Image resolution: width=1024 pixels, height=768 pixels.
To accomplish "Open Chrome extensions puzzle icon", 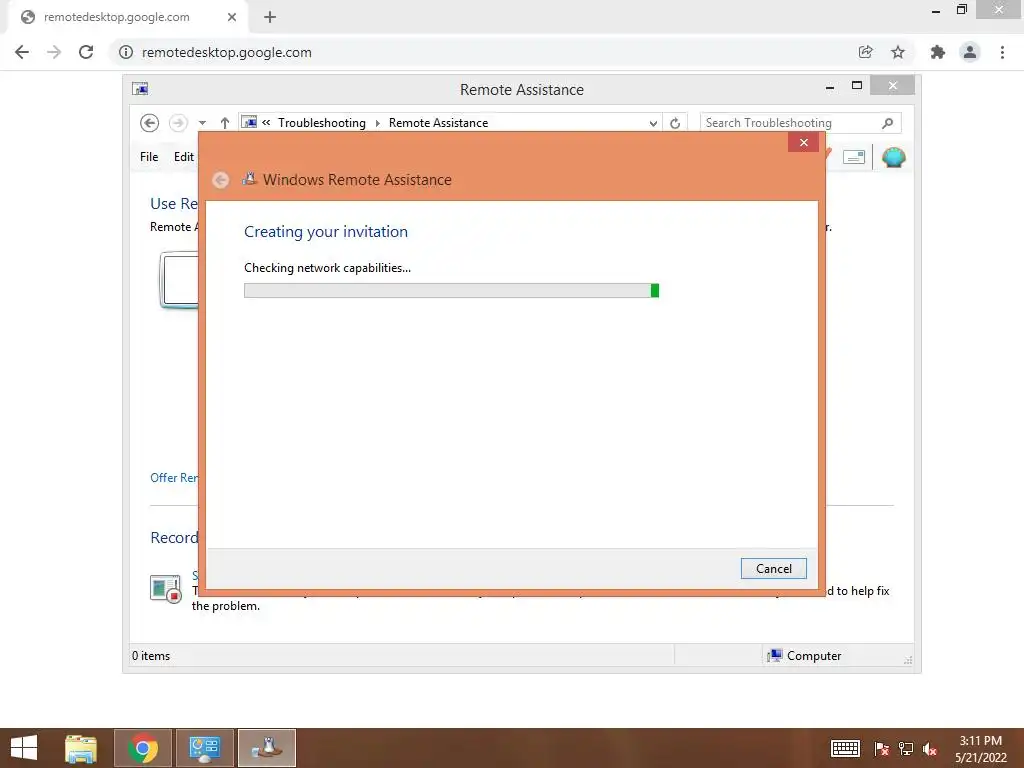I will (937, 52).
